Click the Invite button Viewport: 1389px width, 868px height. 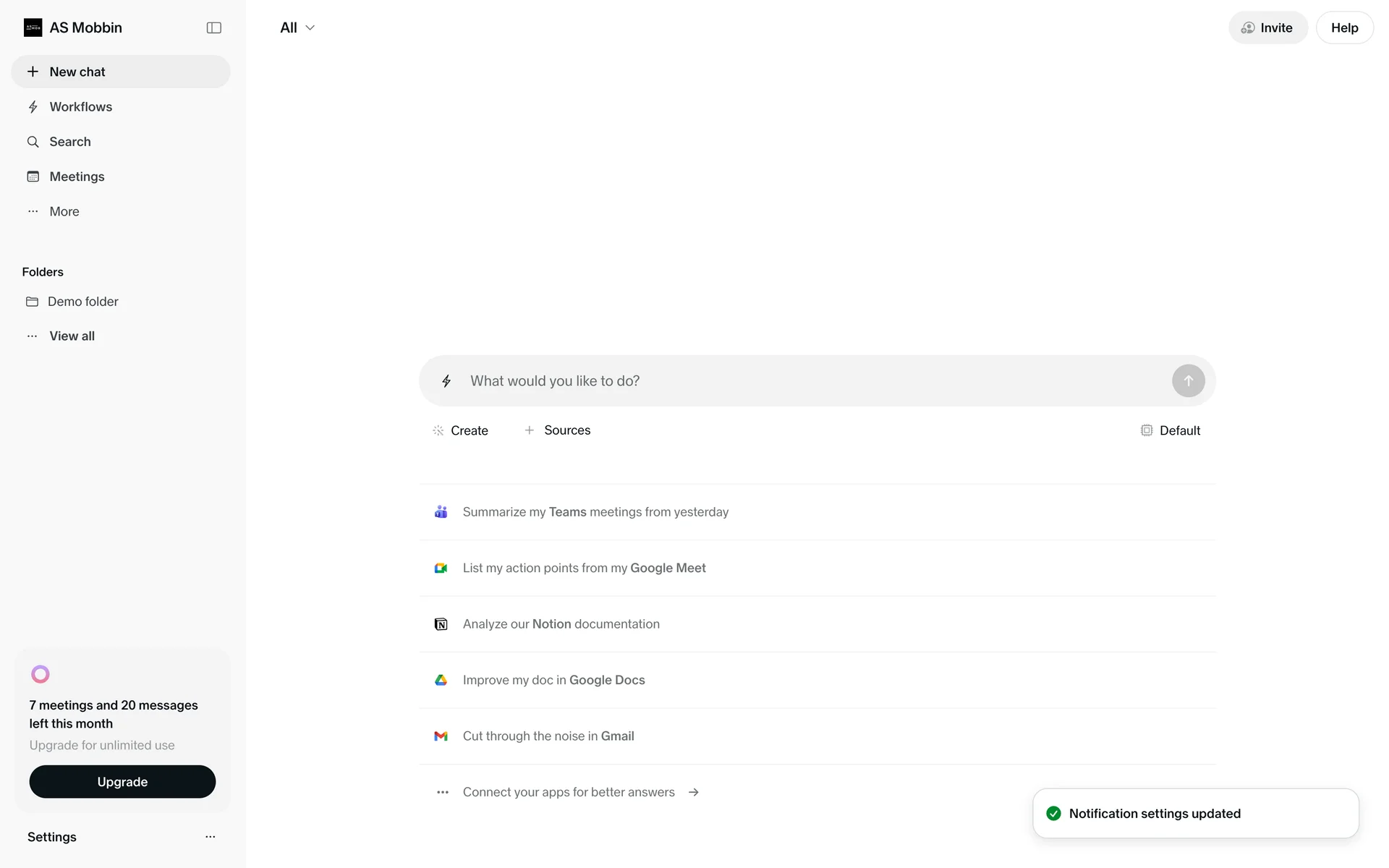[x=1267, y=27]
